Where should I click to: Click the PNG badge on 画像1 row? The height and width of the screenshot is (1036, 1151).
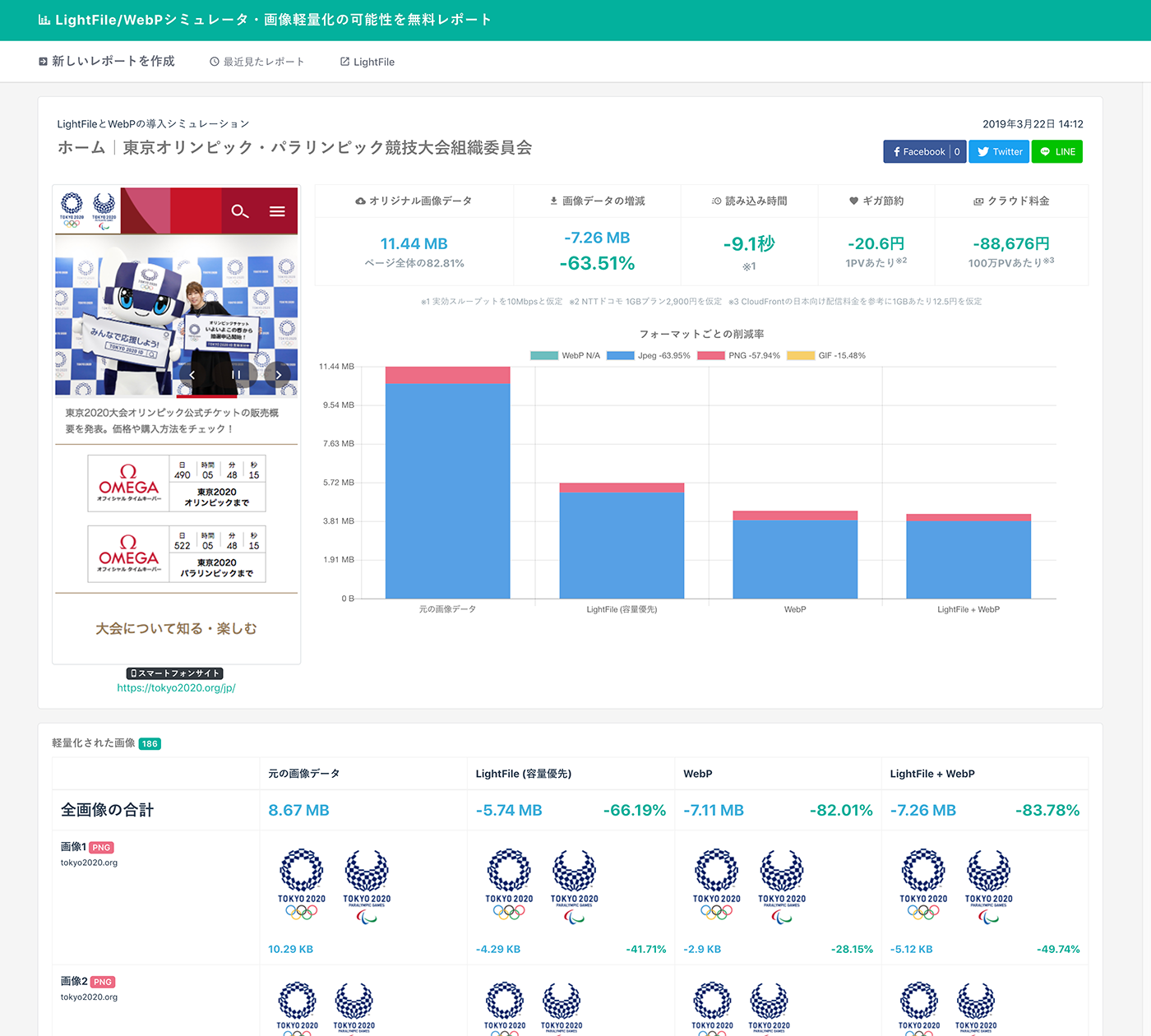[x=102, y=848]
